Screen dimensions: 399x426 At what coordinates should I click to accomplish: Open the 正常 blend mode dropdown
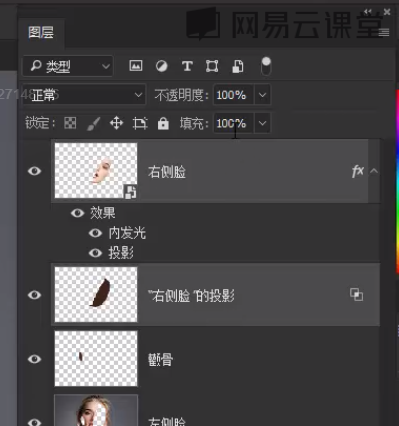pyautogui.click(x=84, y=95)
